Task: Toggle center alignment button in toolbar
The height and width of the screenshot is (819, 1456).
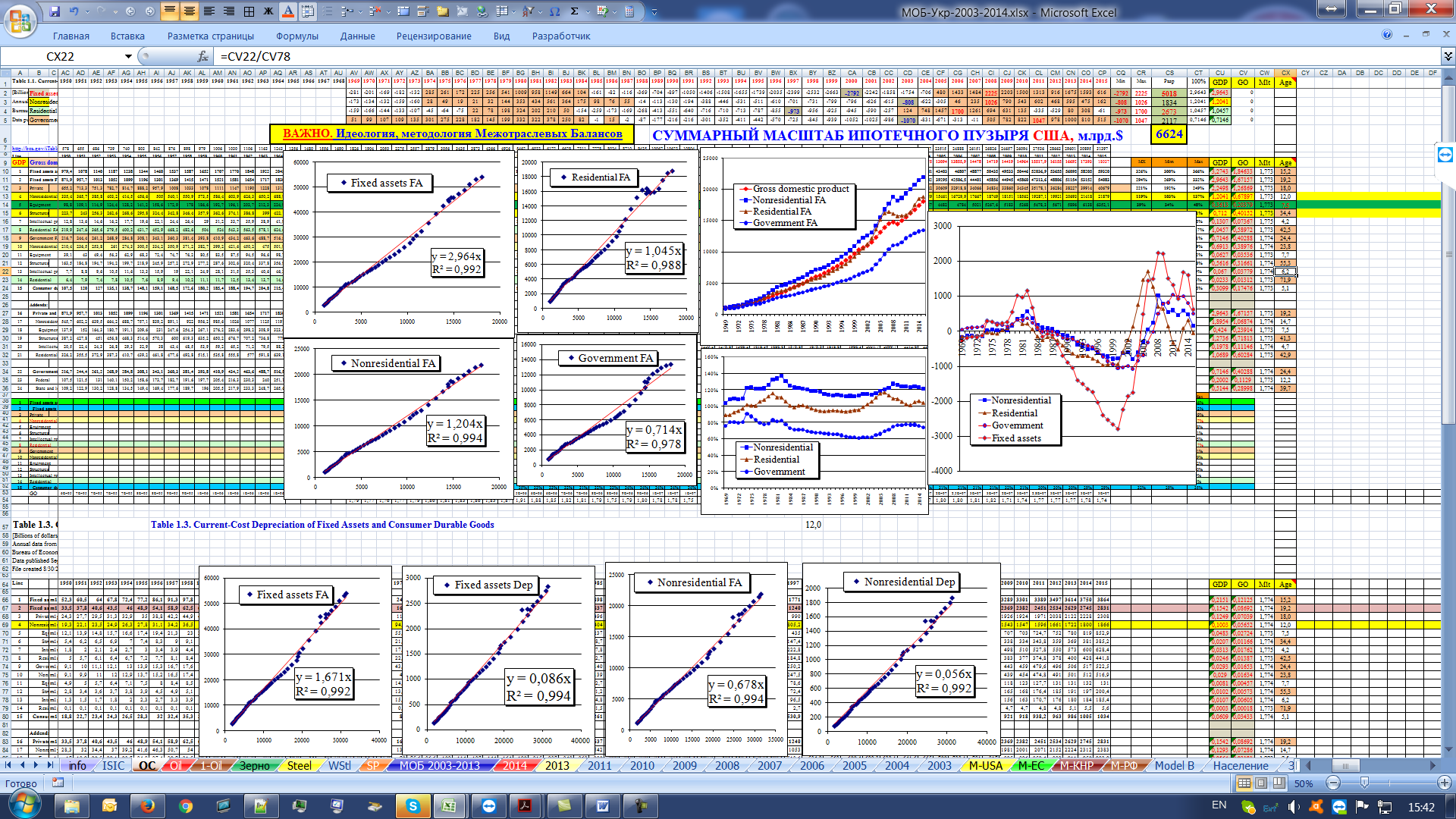Action: pyautogui.click(x=189, y=11)
